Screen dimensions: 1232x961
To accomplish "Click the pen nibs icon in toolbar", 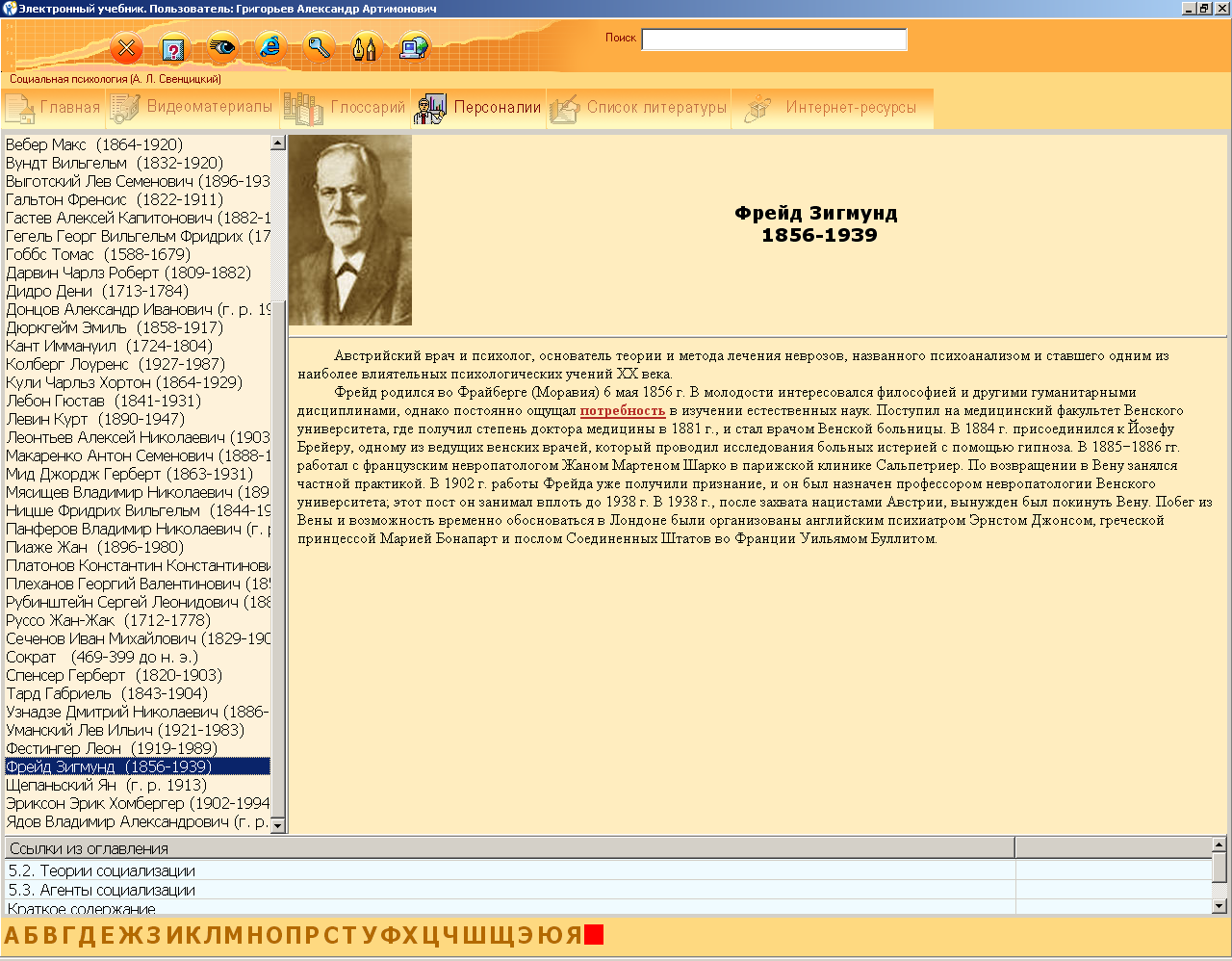I will [x=366, y=47].
